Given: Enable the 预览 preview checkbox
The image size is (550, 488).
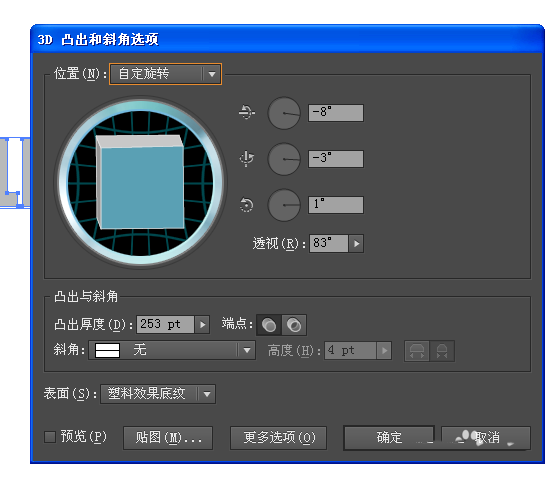Looking at the screenshot, I should 50,437.
